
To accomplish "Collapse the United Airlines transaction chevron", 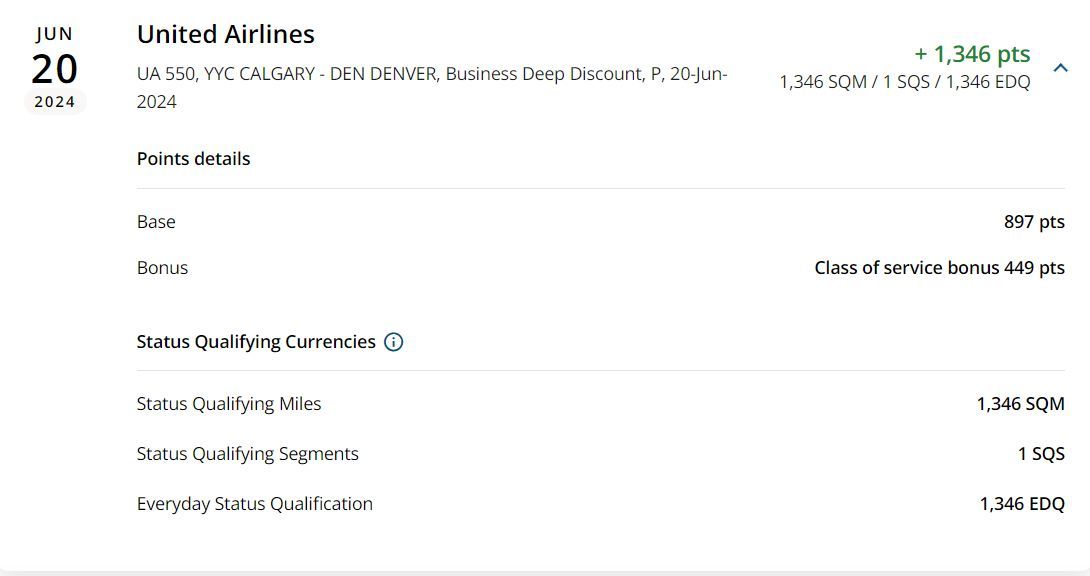I will pos(1060,67).
